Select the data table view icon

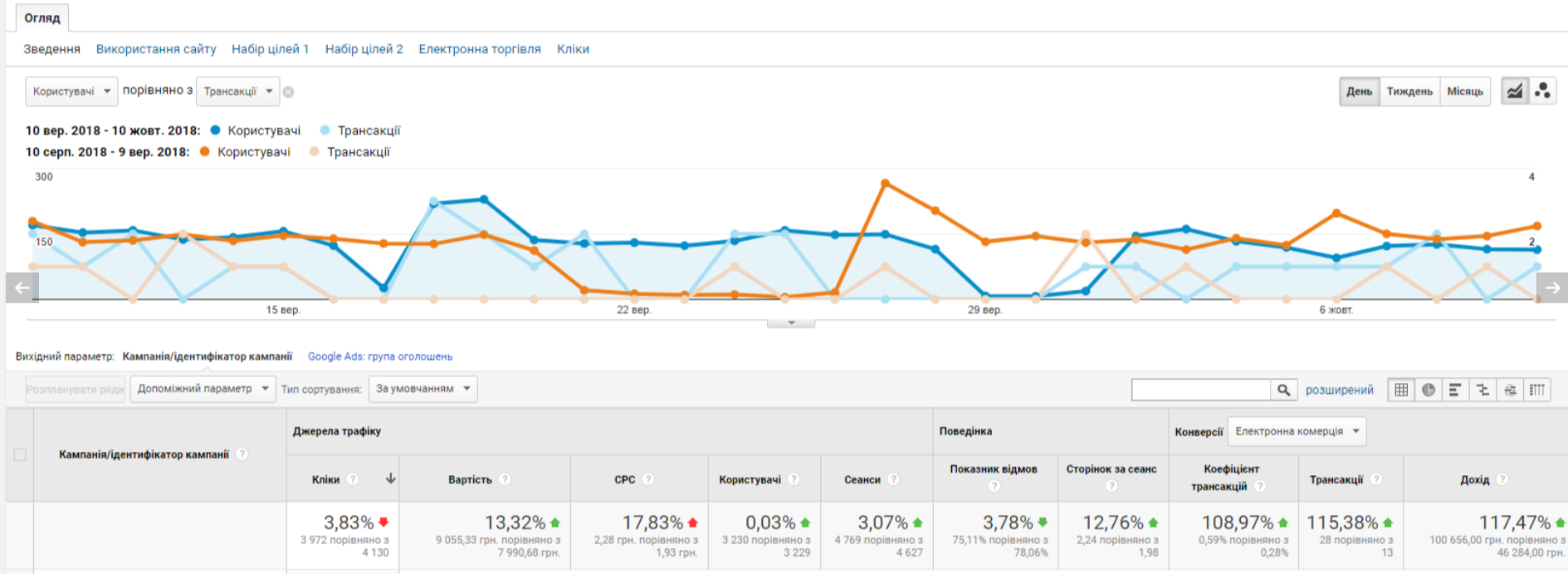click(1401, 390)
